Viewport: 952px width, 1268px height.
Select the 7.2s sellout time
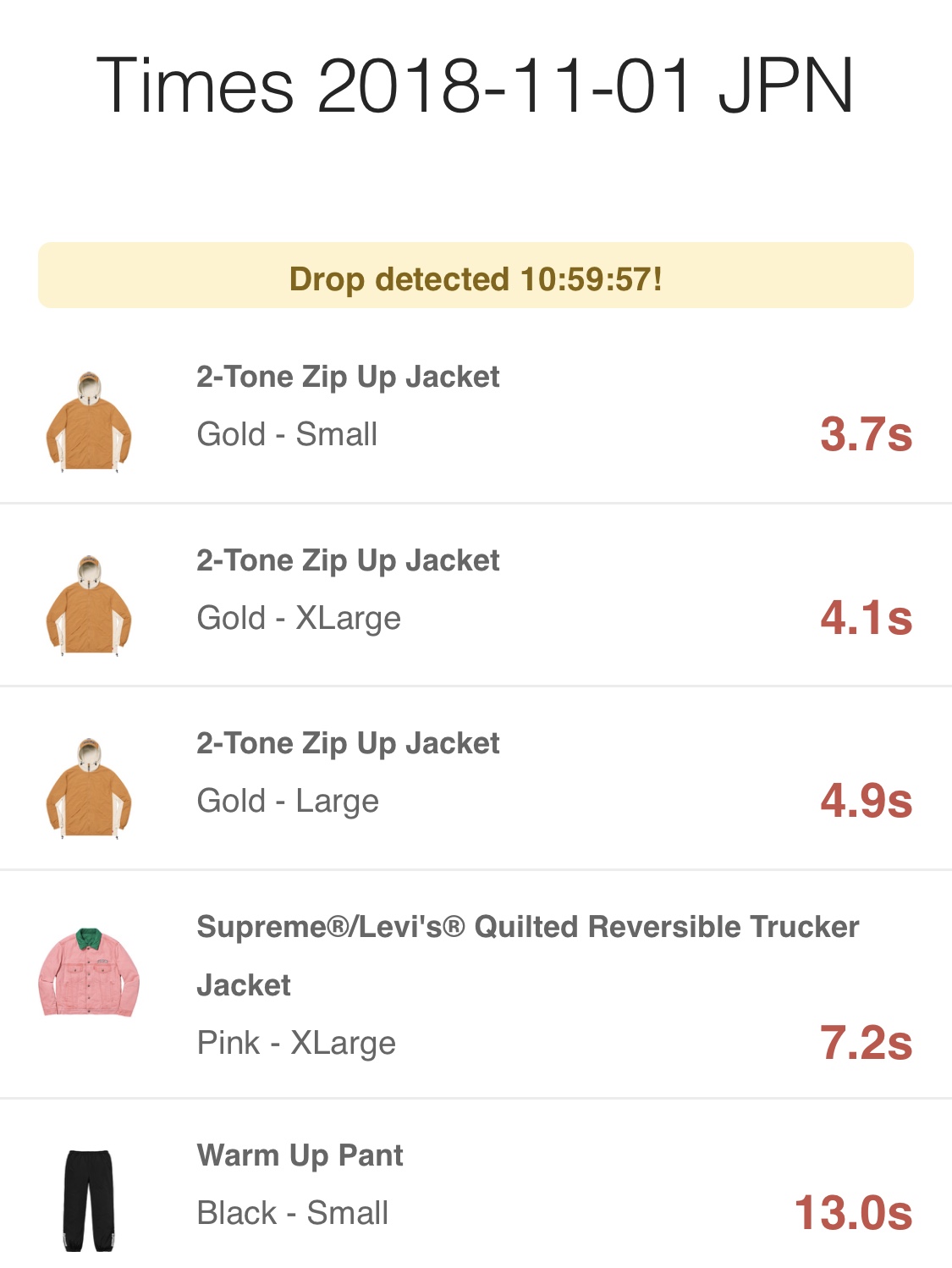pos(866,1043)
